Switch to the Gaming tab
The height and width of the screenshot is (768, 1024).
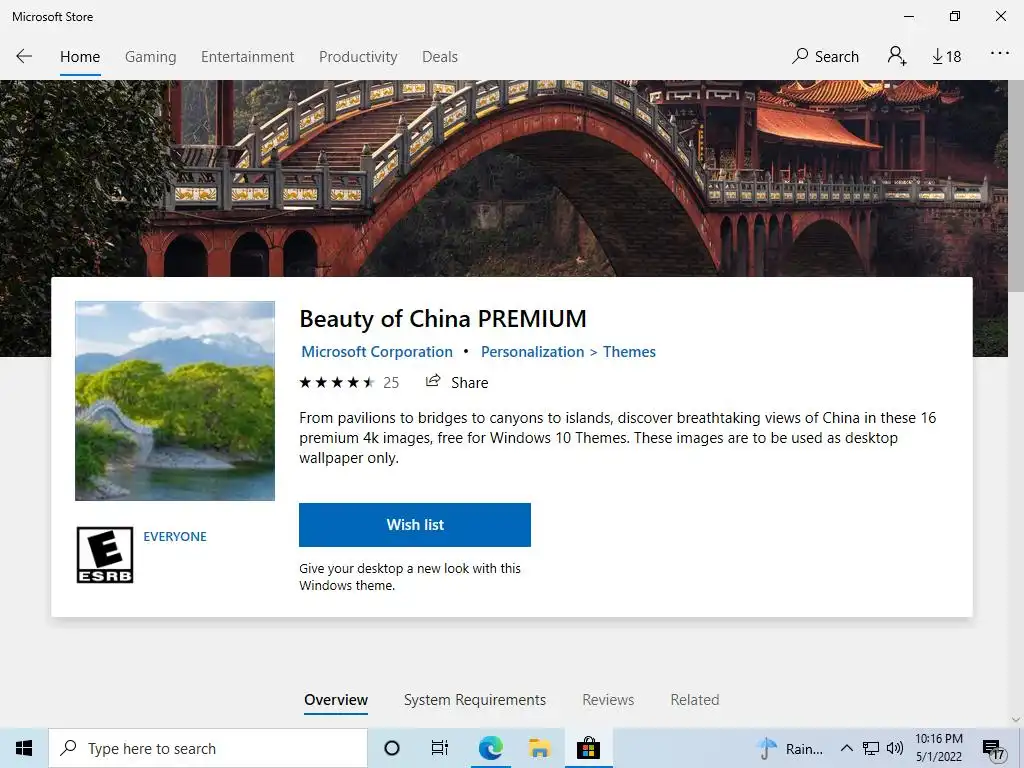click(150, 57)
